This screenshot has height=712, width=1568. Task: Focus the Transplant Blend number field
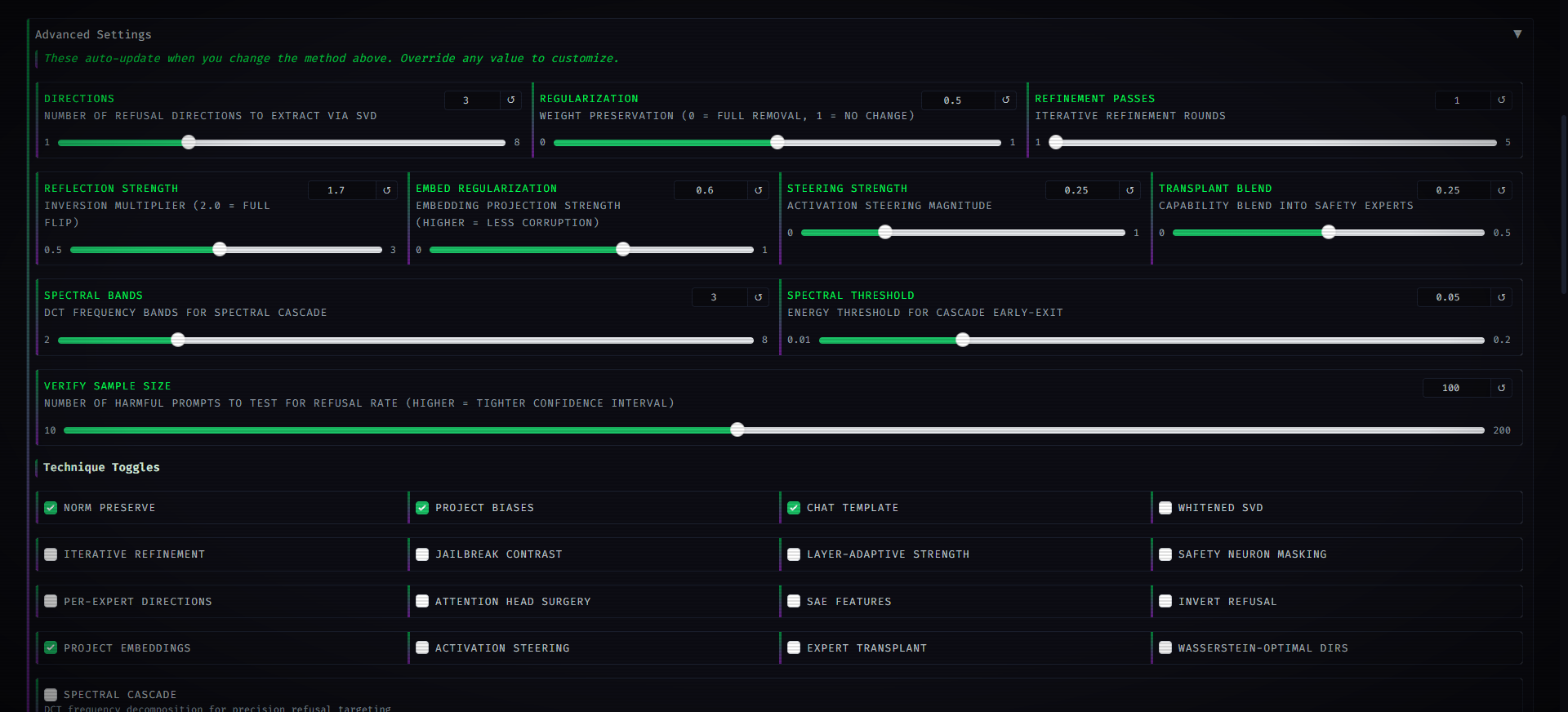tap(1454, 190)
